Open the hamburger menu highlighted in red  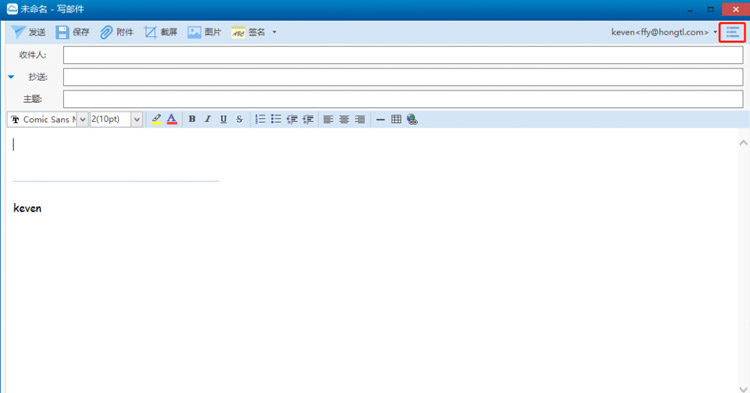pyautogui.click(x=732, y=32)
